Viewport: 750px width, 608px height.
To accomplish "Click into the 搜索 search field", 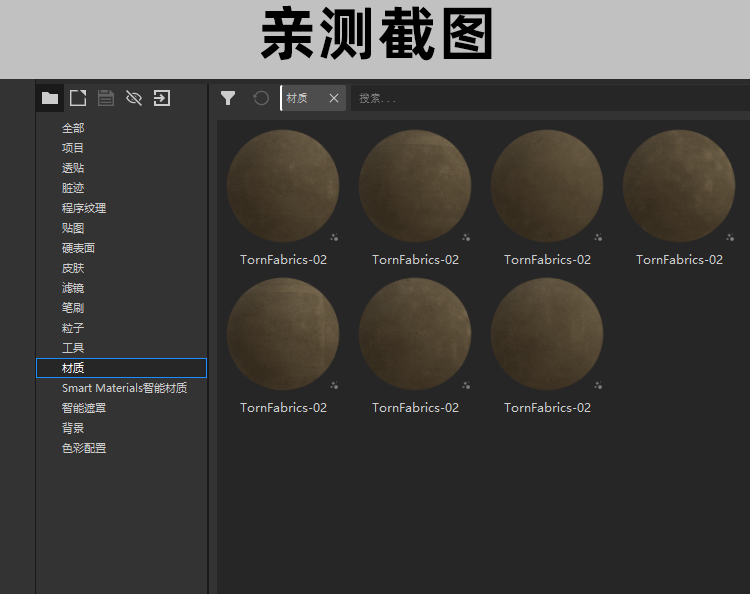I will (x=540, y=98).
